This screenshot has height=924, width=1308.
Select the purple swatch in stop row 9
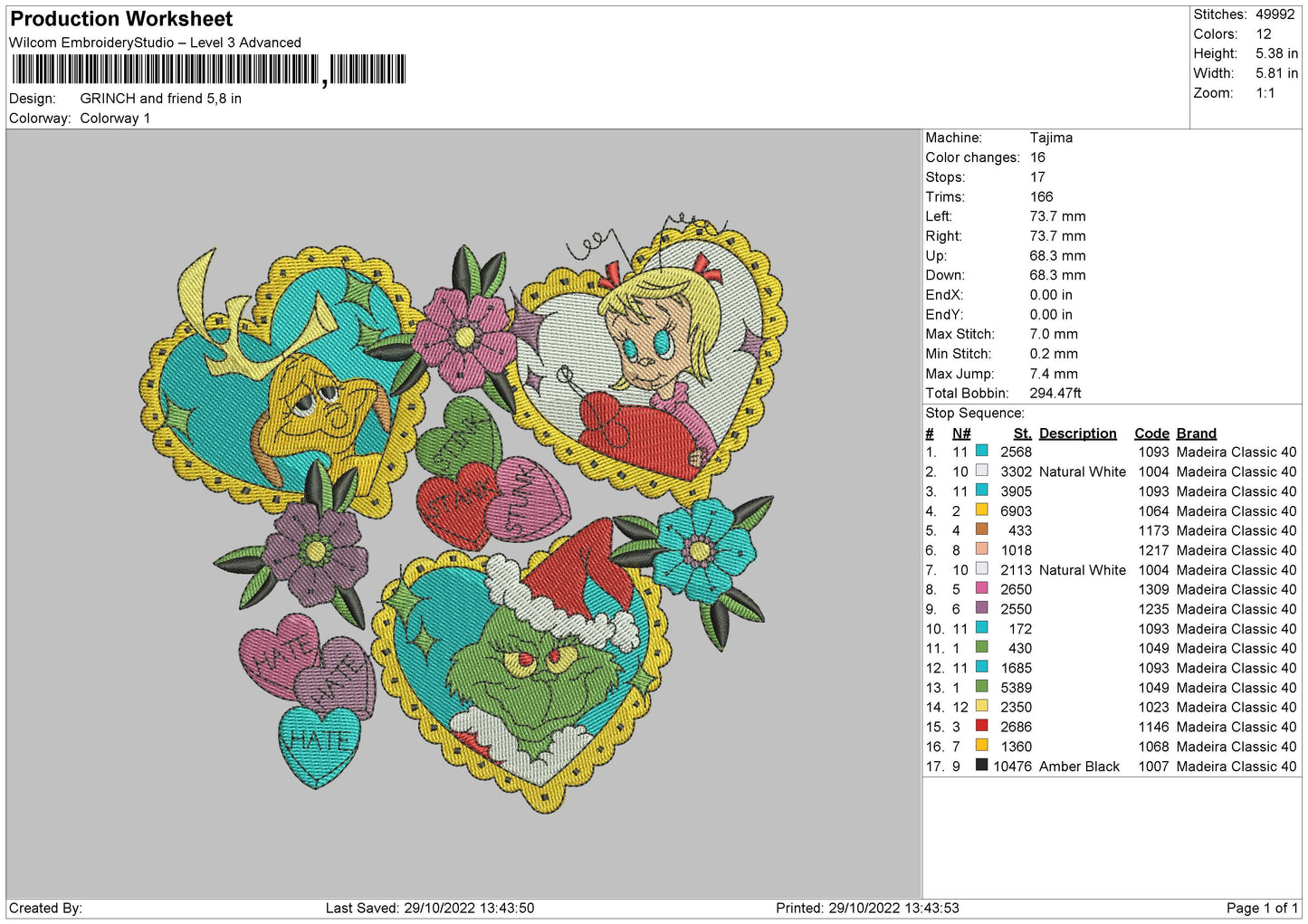[981, 609]
